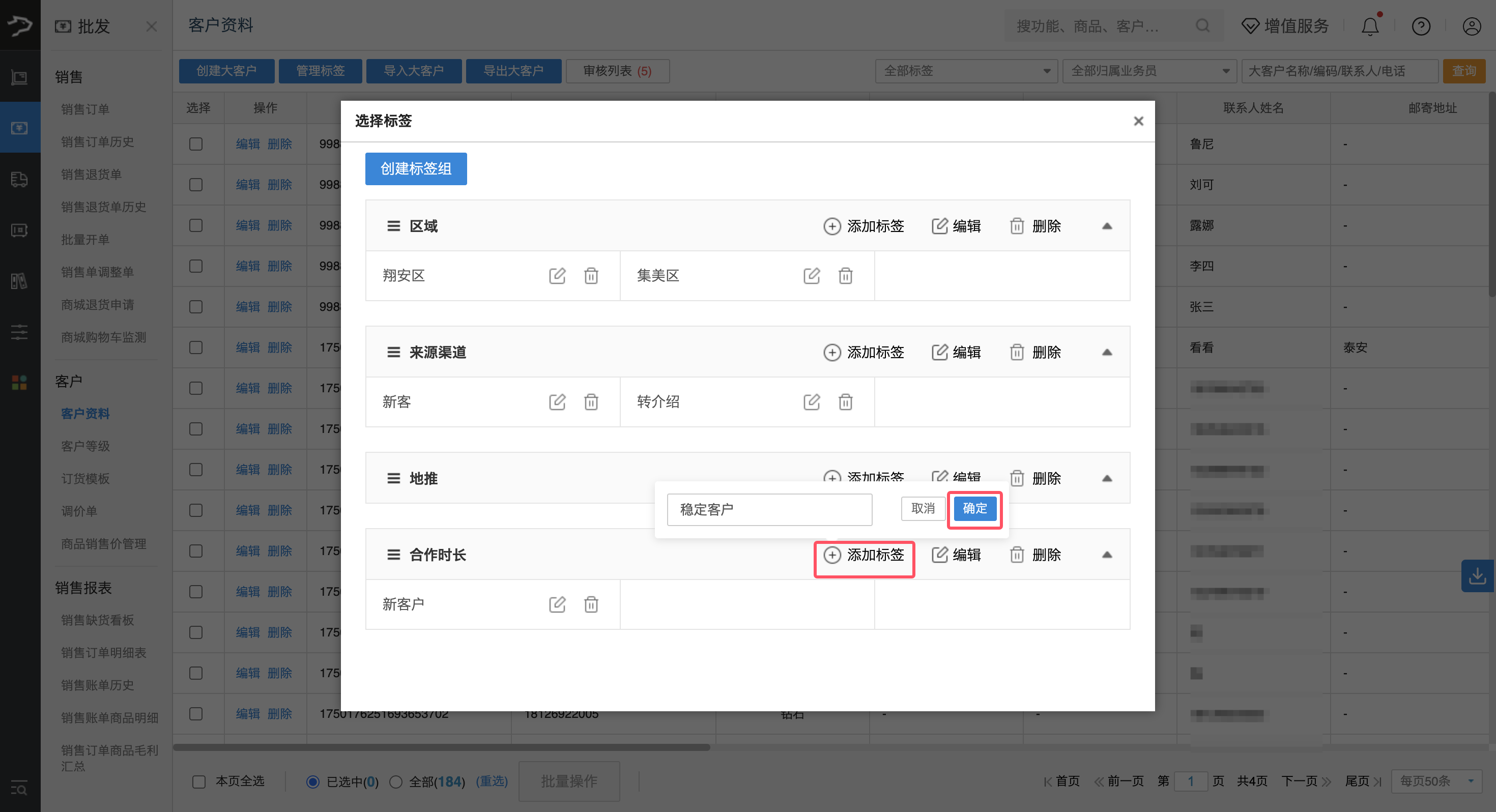The image size is (1496, 812).
Task: Go to 客户等级 in the sidebar
Action: click(x=85, y=446)
